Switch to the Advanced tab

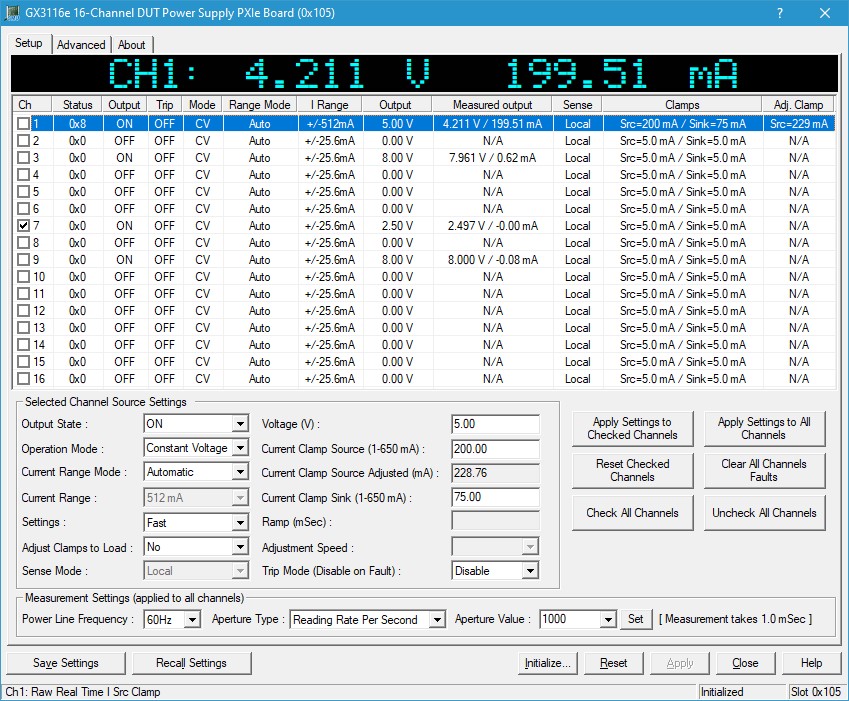[x=81, y=45]
